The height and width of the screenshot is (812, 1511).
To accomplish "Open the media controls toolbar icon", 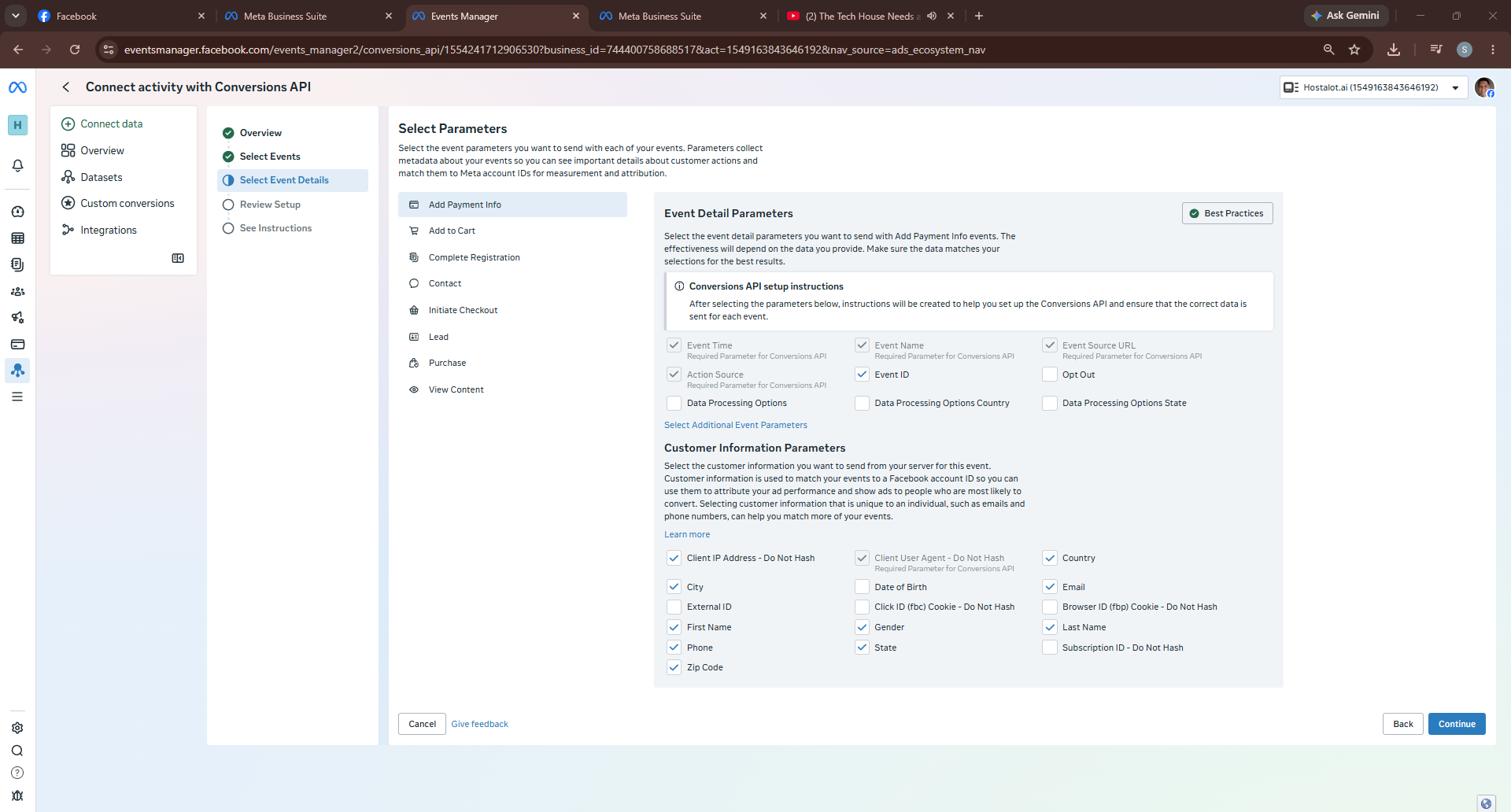I will 1436,50.
